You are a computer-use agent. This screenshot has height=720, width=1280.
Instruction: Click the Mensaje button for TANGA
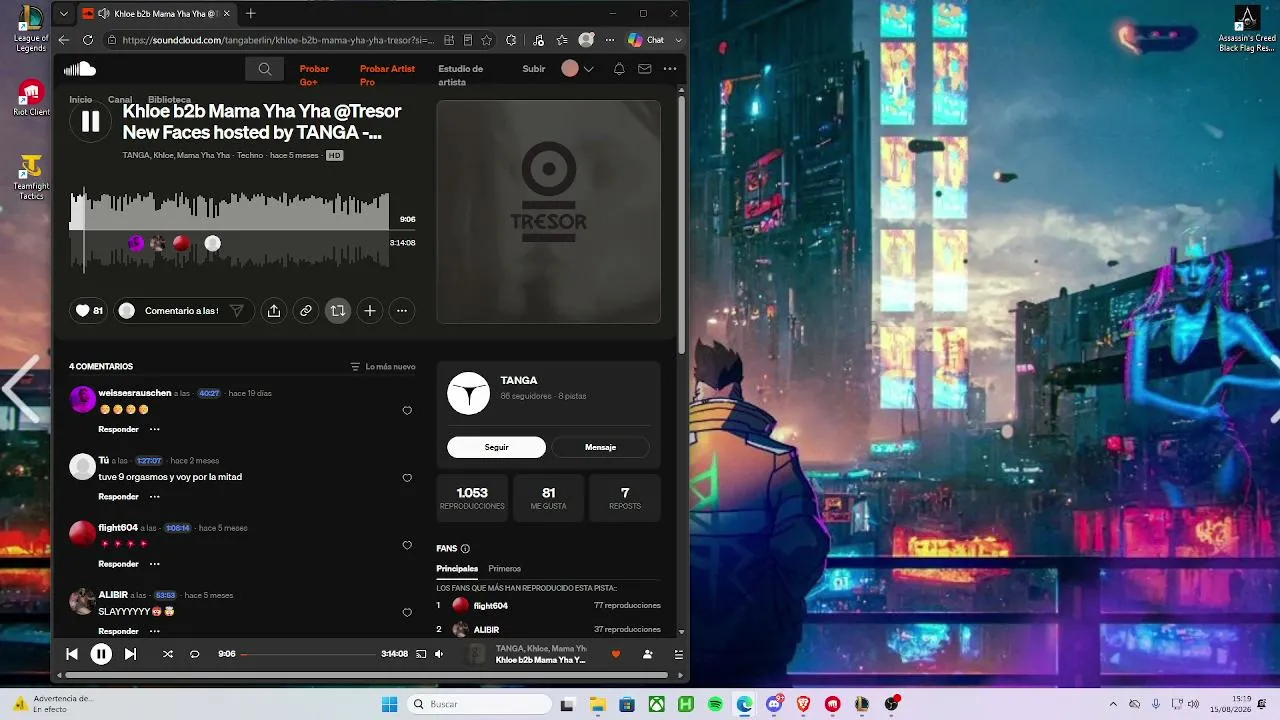click(600, 447)
